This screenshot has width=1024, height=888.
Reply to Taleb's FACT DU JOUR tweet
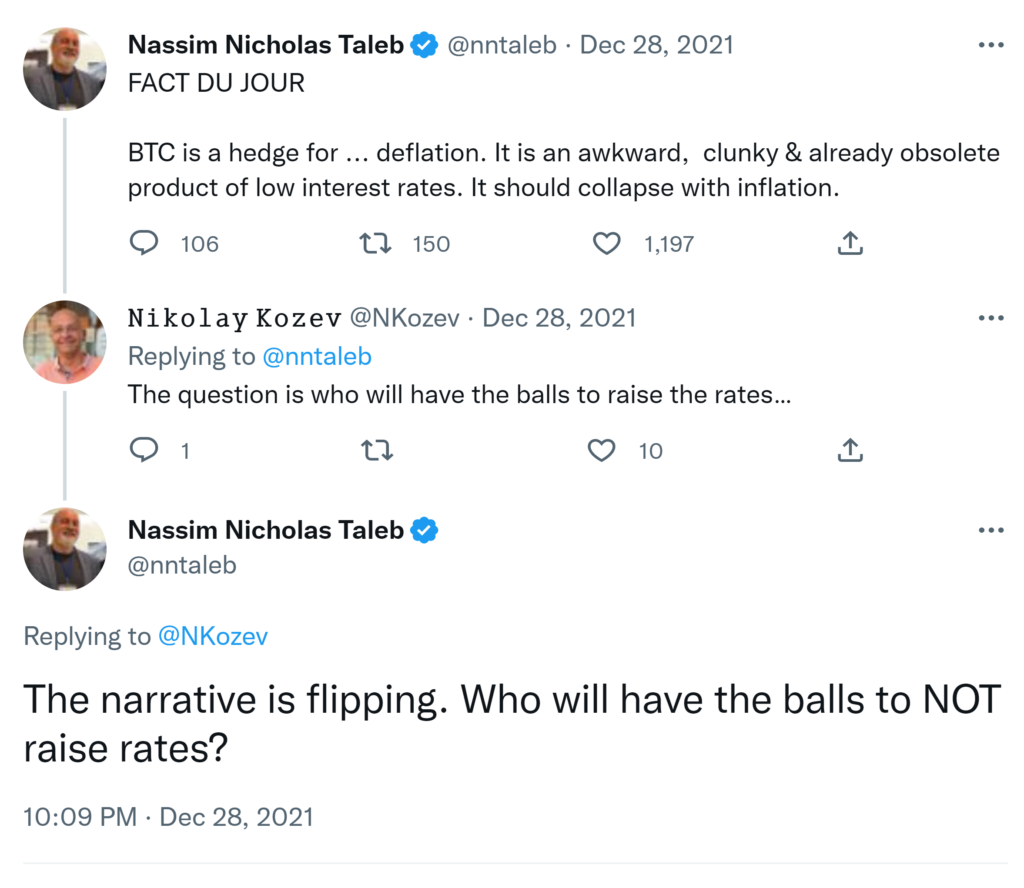tap(146, 243)
